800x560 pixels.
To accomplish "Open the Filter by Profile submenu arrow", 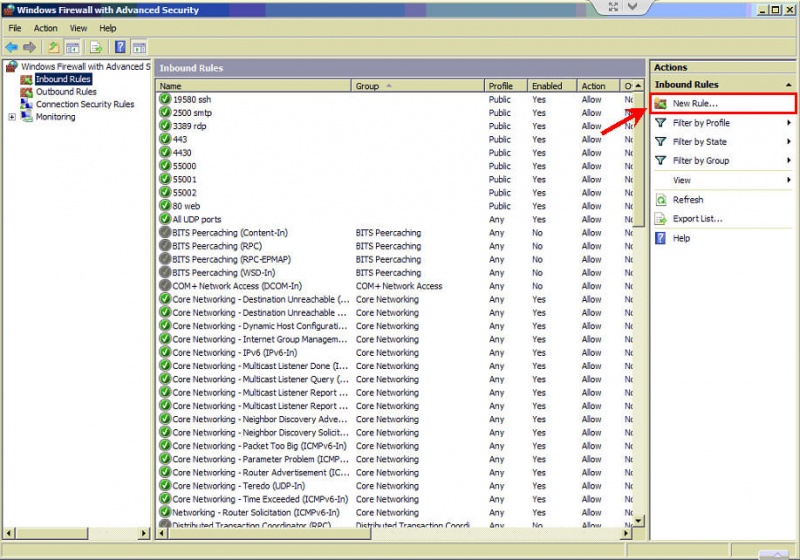I will [789, 123].
